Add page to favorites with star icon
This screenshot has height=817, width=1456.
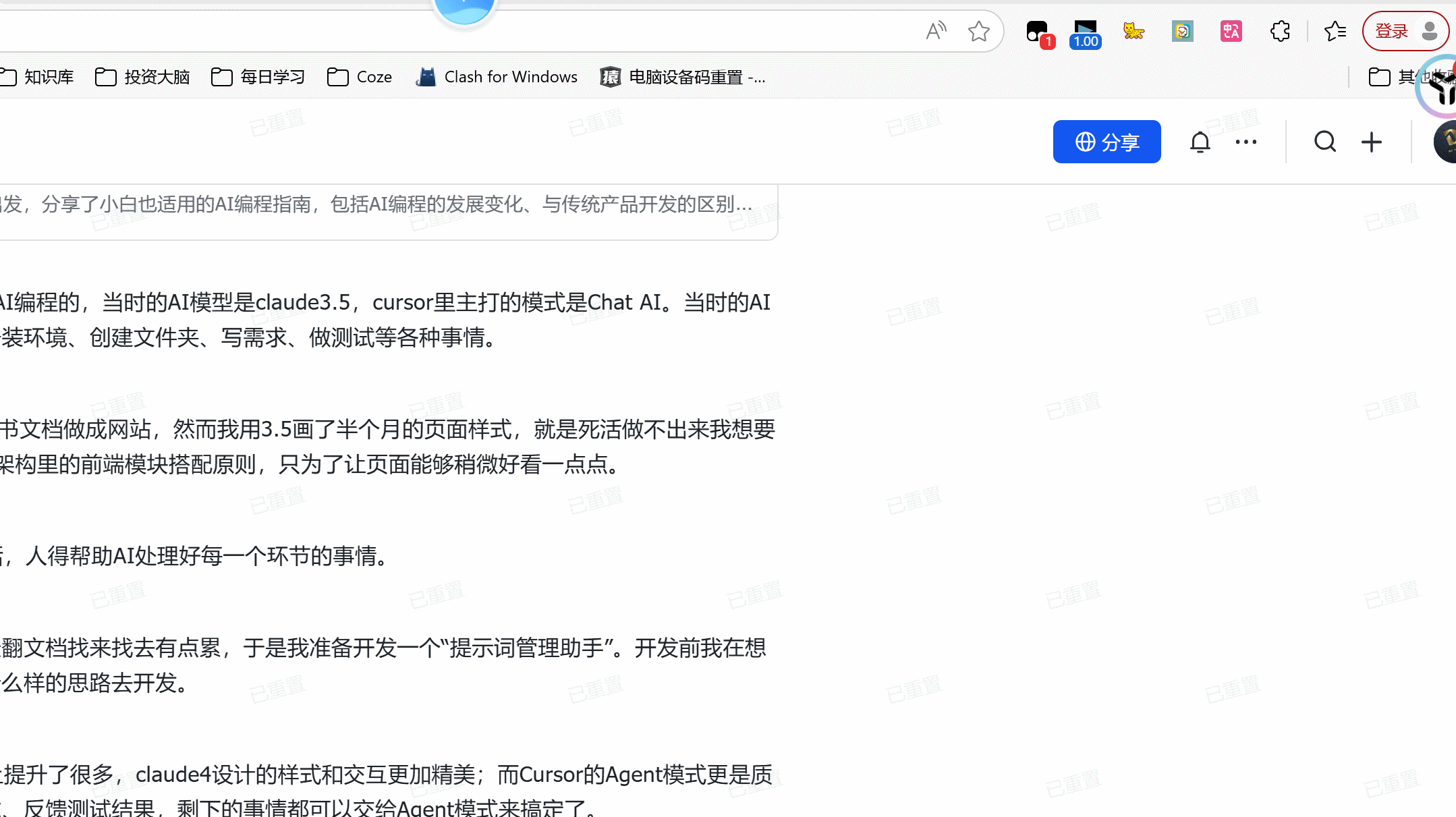979,30
